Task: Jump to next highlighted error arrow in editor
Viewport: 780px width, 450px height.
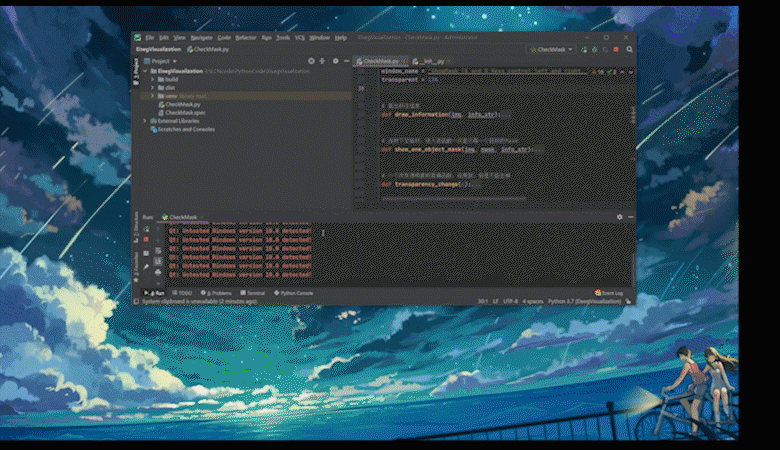Action: pos(631,72)
